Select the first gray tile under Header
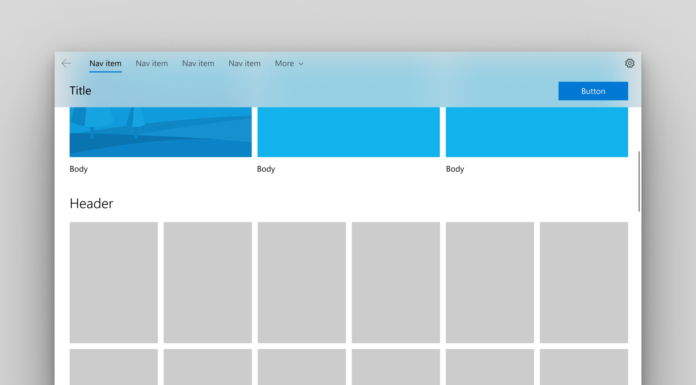The width and height of the screenshot is (696, 385). click(114, 282)
